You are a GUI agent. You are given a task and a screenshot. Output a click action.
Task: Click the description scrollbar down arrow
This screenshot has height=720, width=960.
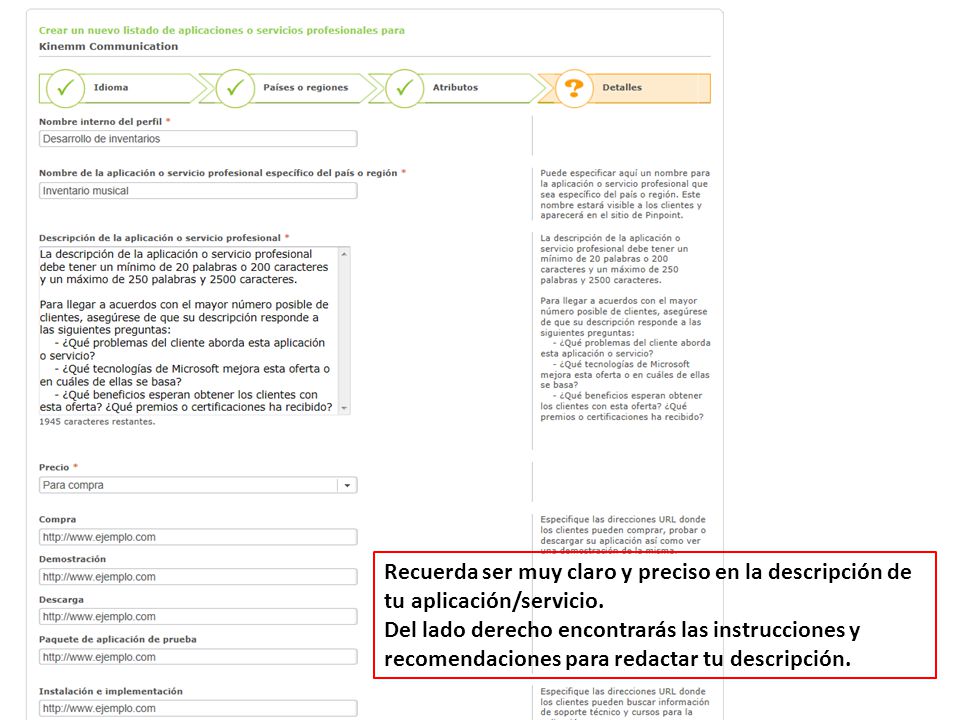pos(344,408)
